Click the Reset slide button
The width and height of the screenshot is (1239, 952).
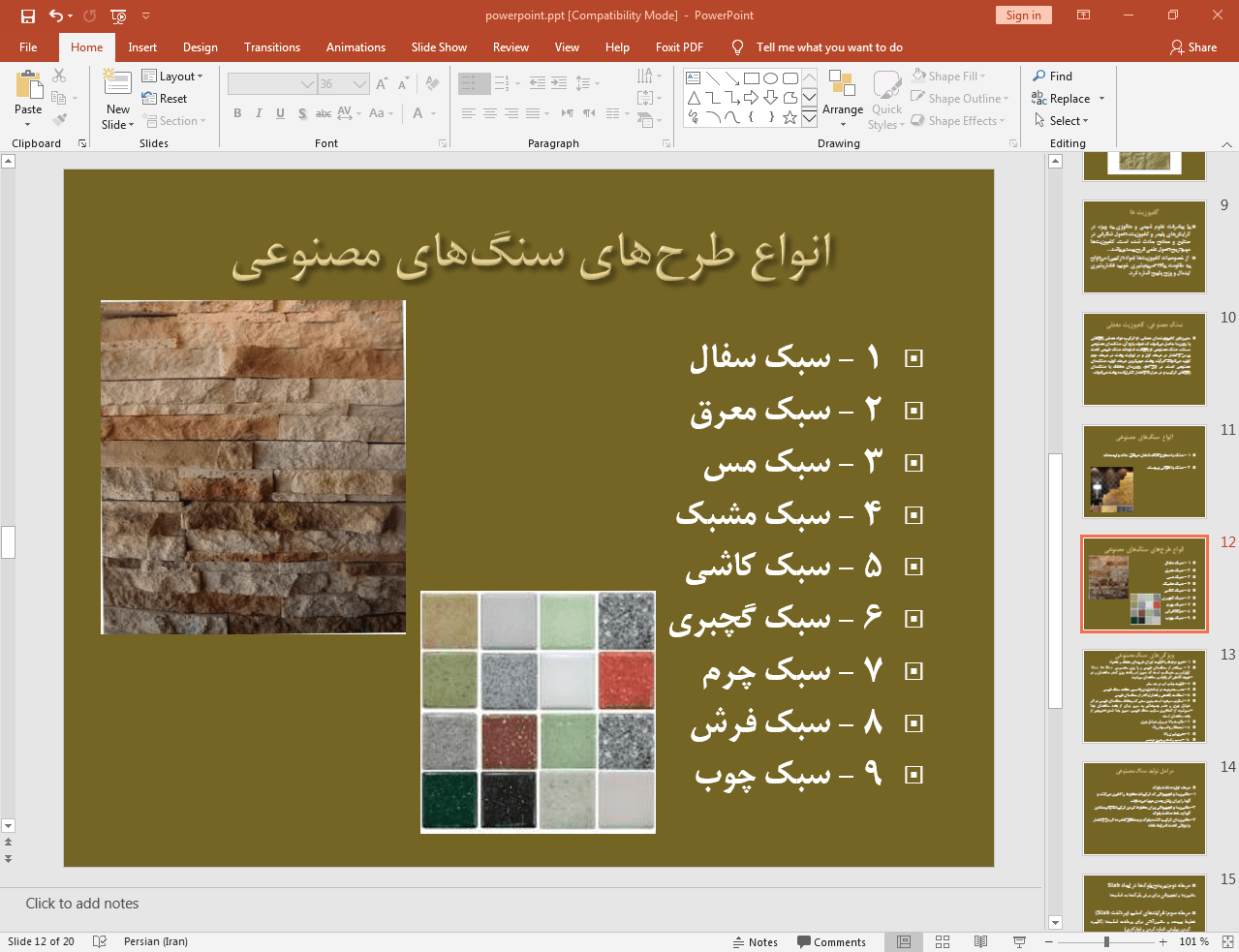point(165,99)
